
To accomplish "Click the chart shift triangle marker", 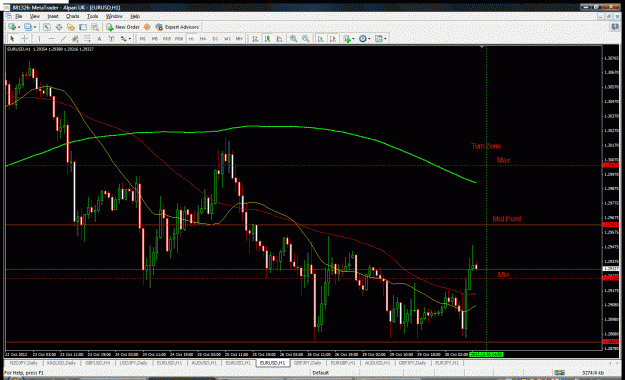I will click(x=482, y=47).
